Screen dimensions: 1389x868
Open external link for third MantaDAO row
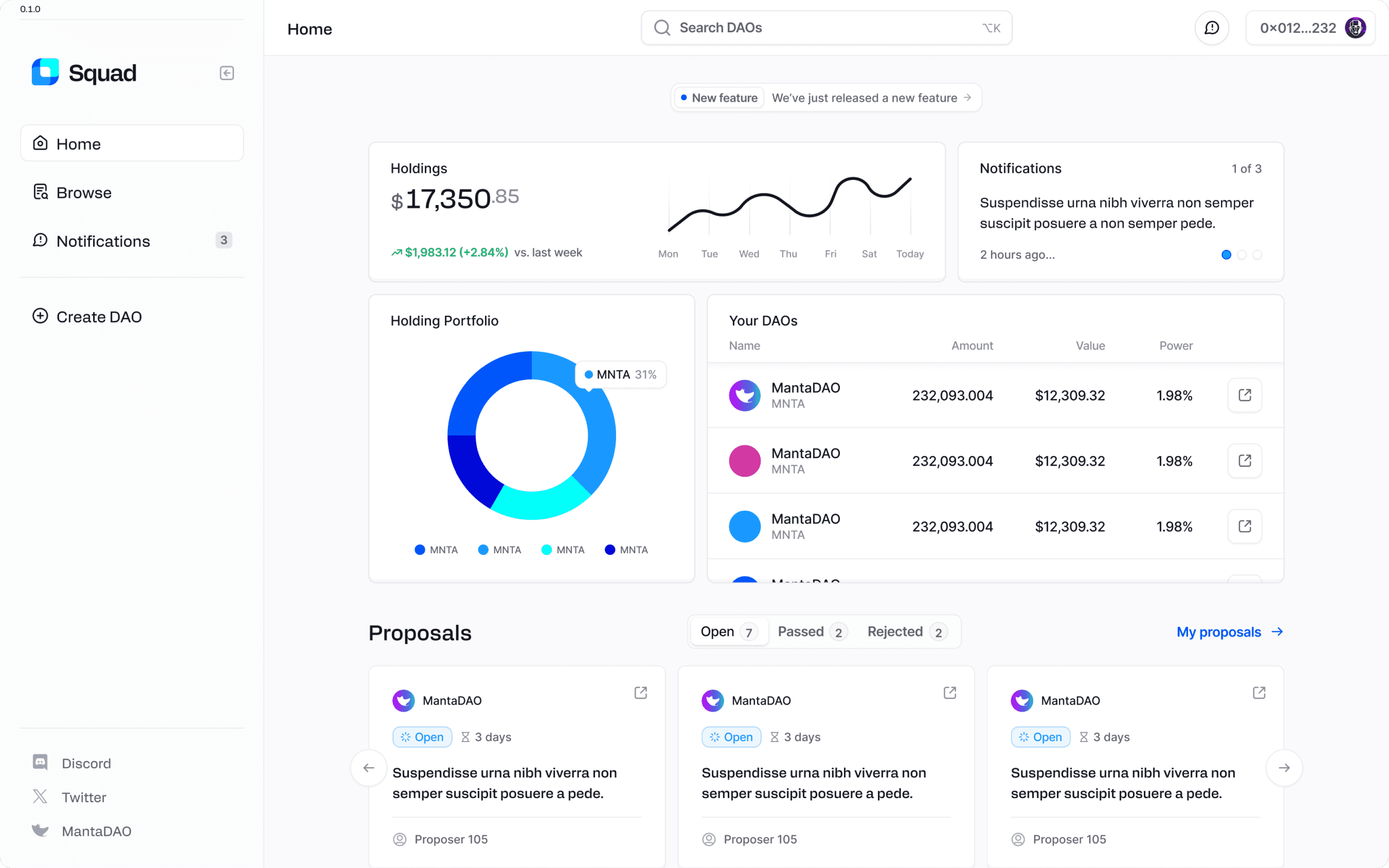(1244, 526)
